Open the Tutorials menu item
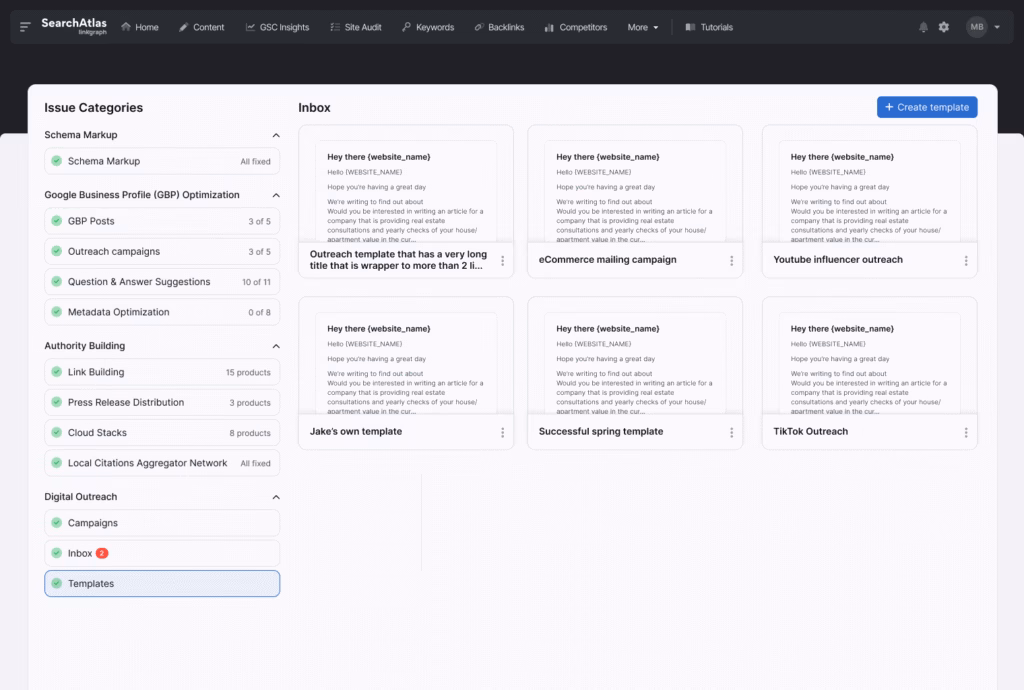Screen dimensions: 1024x690 coord(708,27)
